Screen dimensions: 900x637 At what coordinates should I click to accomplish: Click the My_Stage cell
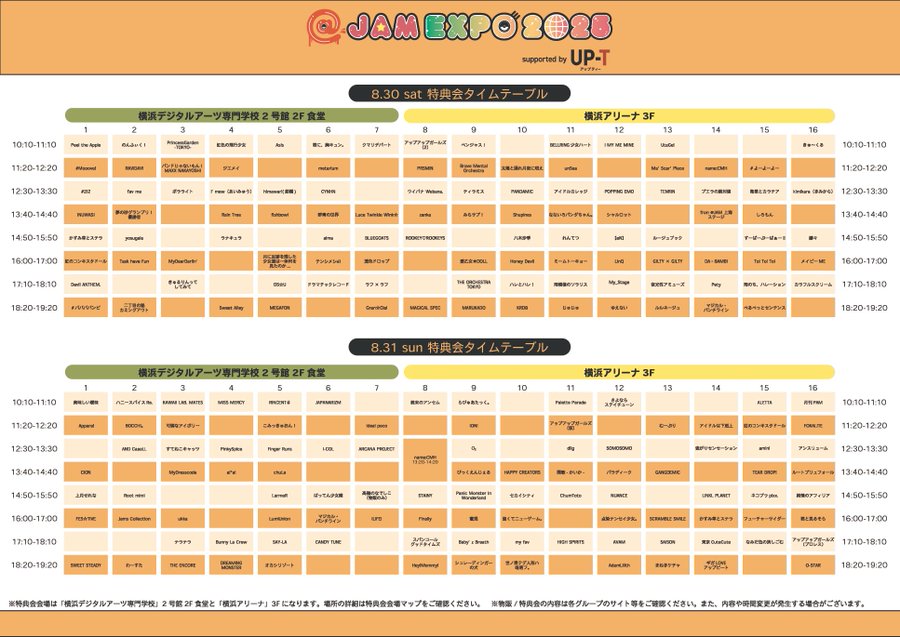pyautogui.click(x=619, y=284)
